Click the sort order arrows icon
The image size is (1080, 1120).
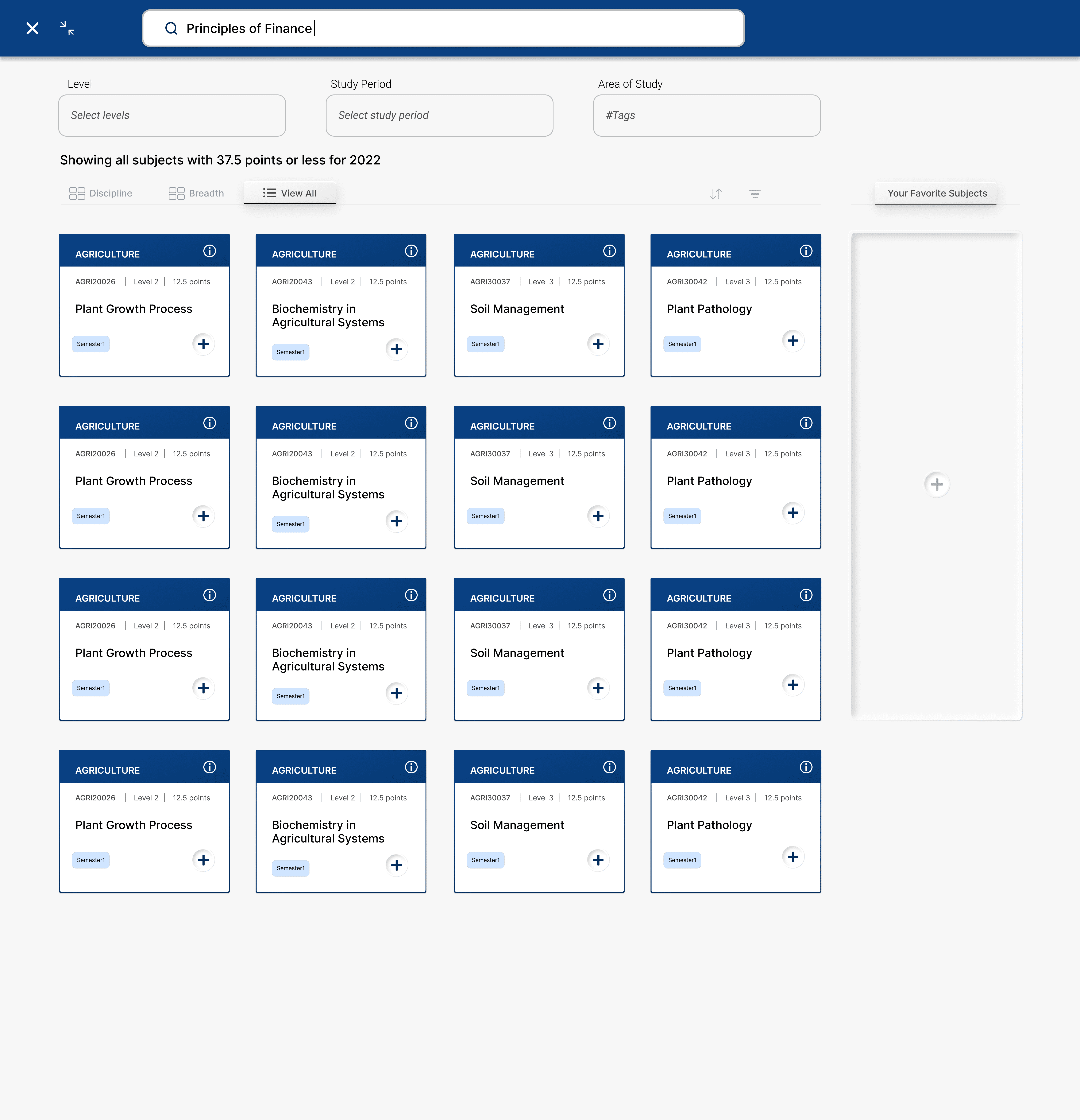pyautogui.click(x=715, y=194)
